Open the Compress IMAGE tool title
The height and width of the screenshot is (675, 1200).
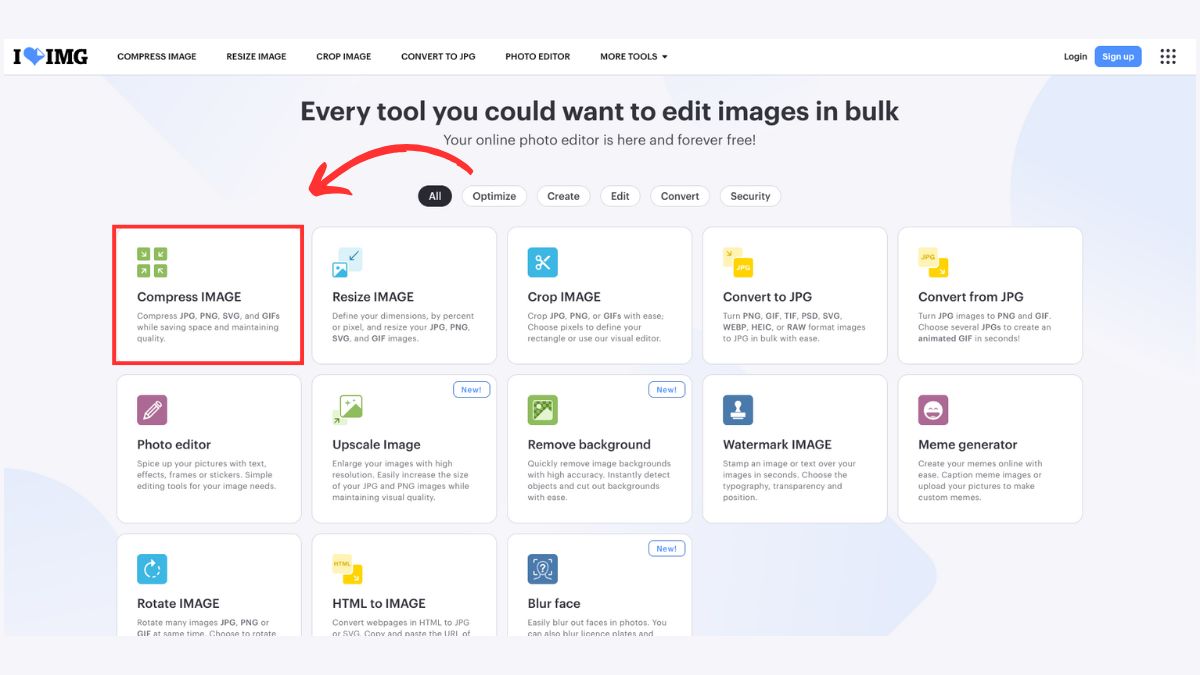(x=189, y=297)
